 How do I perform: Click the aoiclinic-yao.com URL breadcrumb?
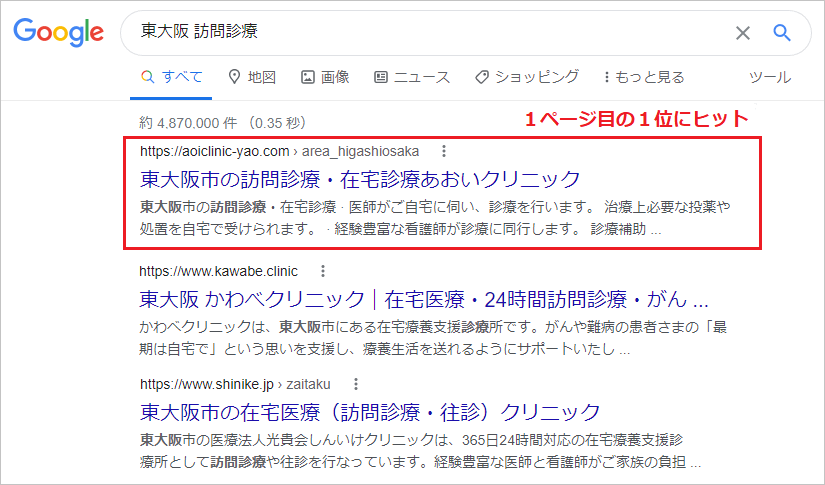coord(279,151)
